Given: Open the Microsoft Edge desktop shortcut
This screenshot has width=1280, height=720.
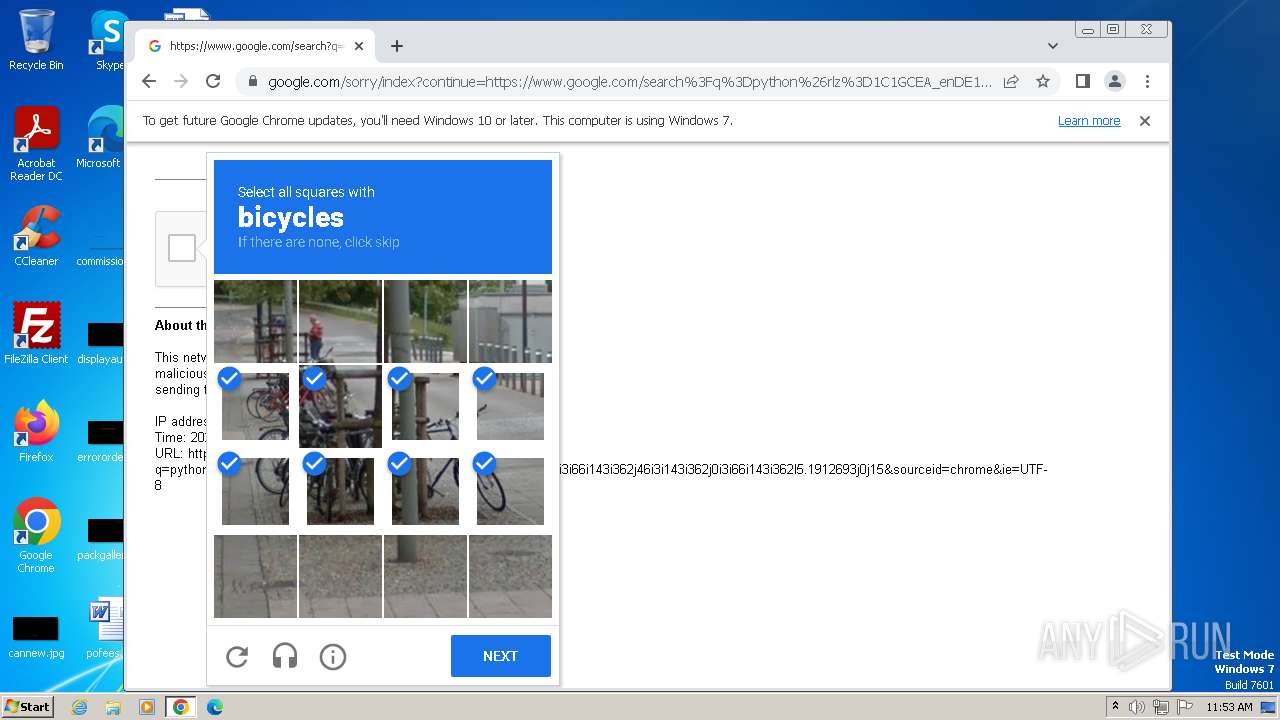Looking at the screenshot, I should (x=100, y=137).
